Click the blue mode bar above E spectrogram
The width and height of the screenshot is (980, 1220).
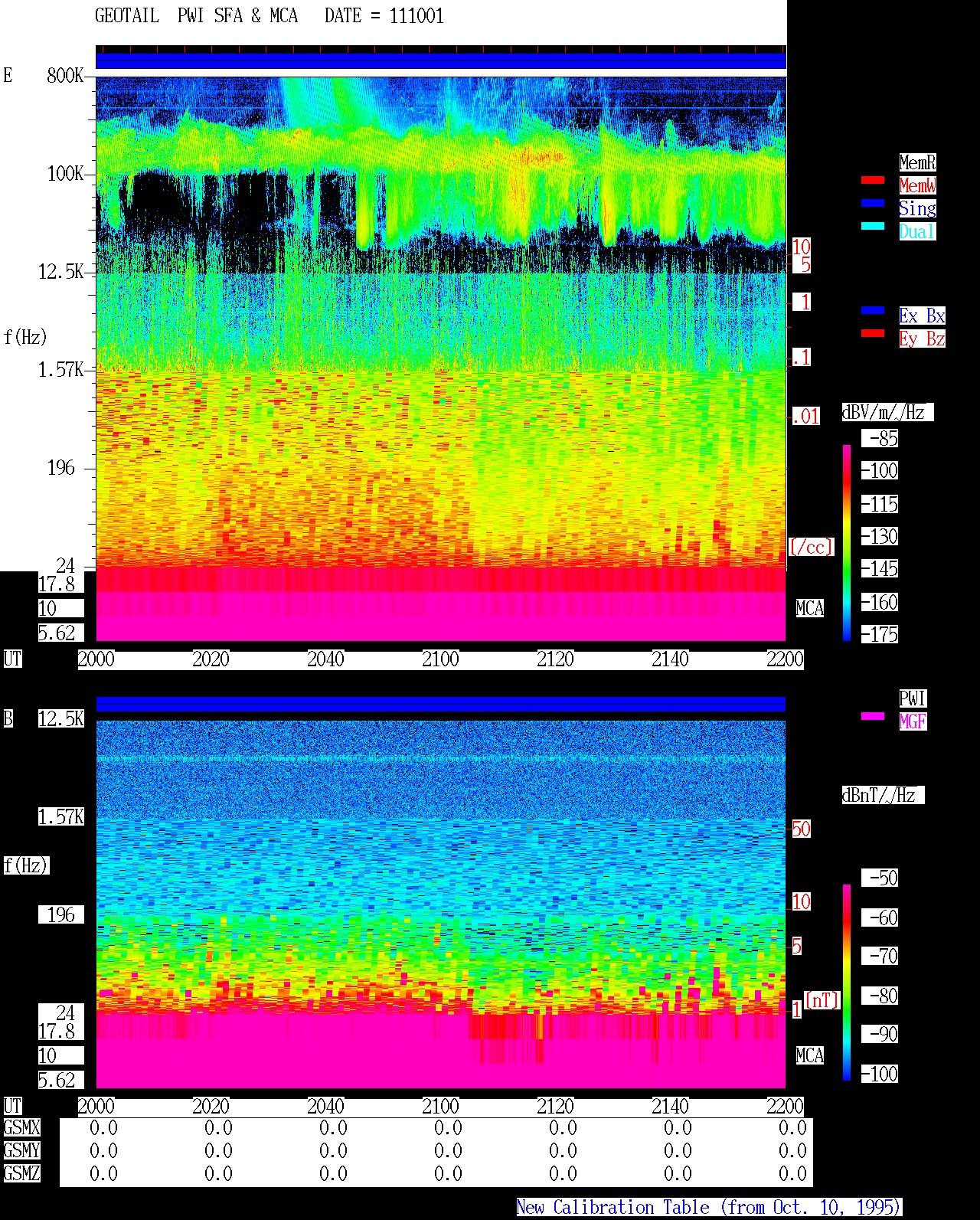441,61
